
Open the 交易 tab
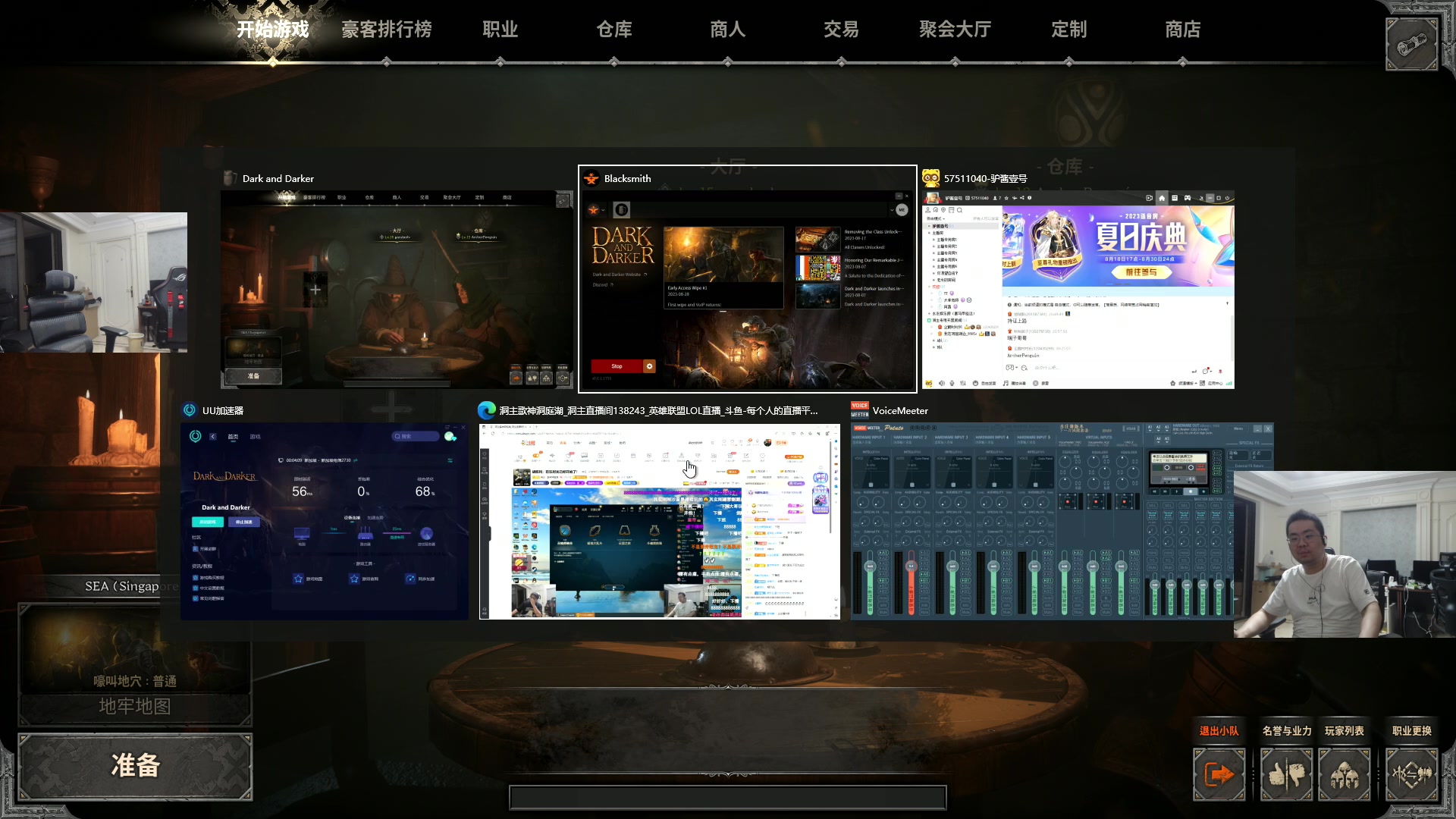tap(841, 30)
